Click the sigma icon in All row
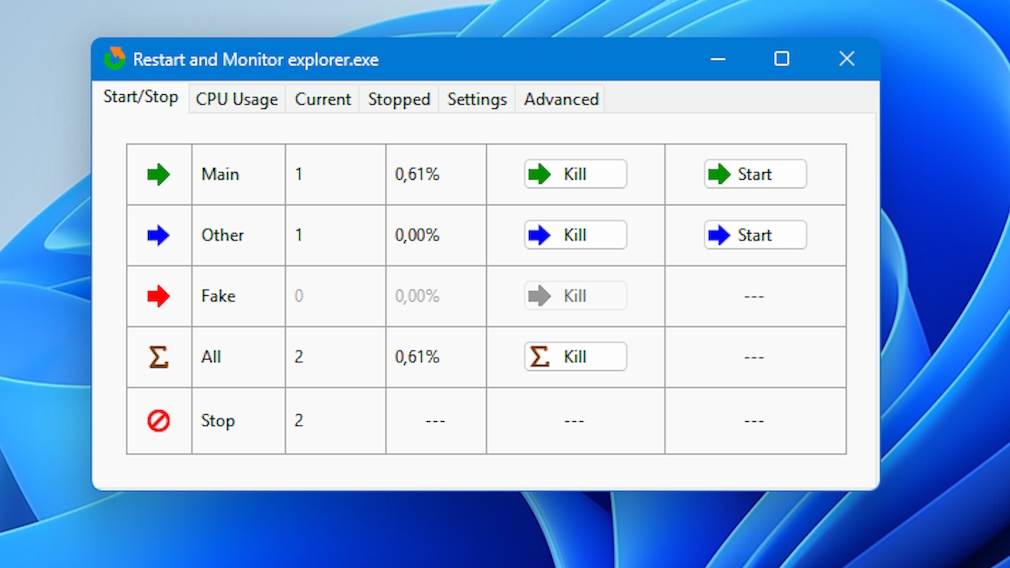 [158, 357]
